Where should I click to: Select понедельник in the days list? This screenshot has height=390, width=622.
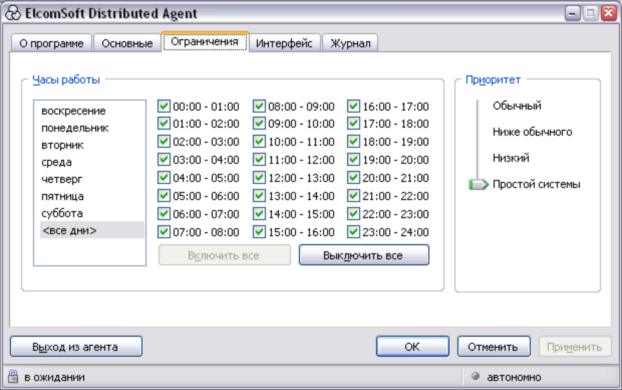tap(75, 128)
